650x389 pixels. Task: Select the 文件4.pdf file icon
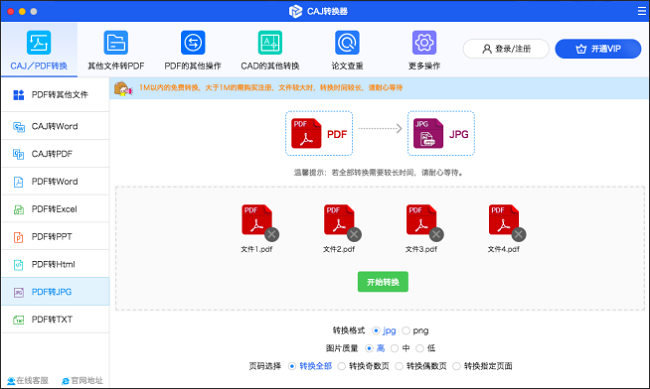[x=504, y=220]
